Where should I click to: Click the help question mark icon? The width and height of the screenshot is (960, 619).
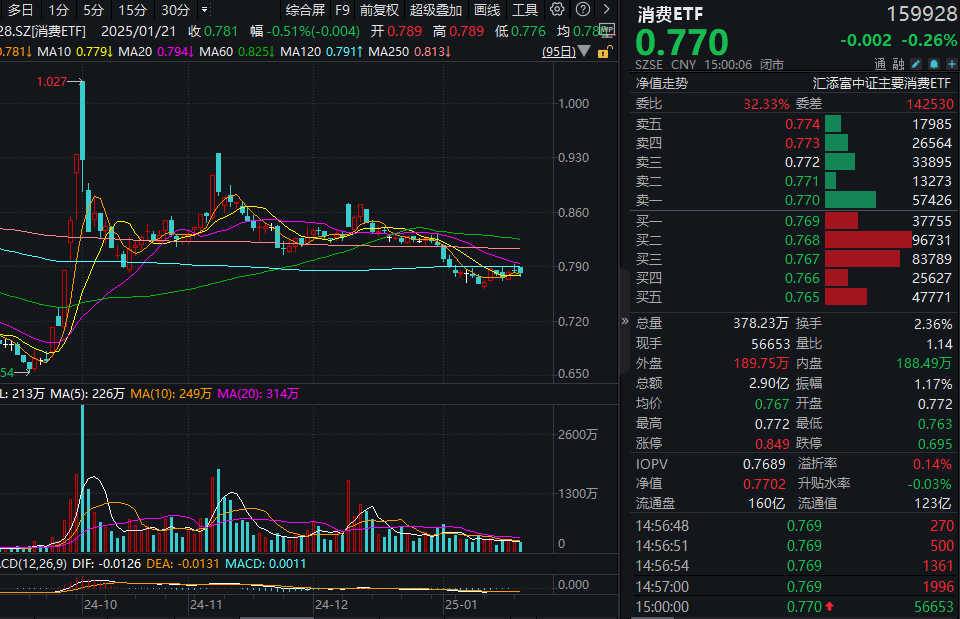point(581,9)
